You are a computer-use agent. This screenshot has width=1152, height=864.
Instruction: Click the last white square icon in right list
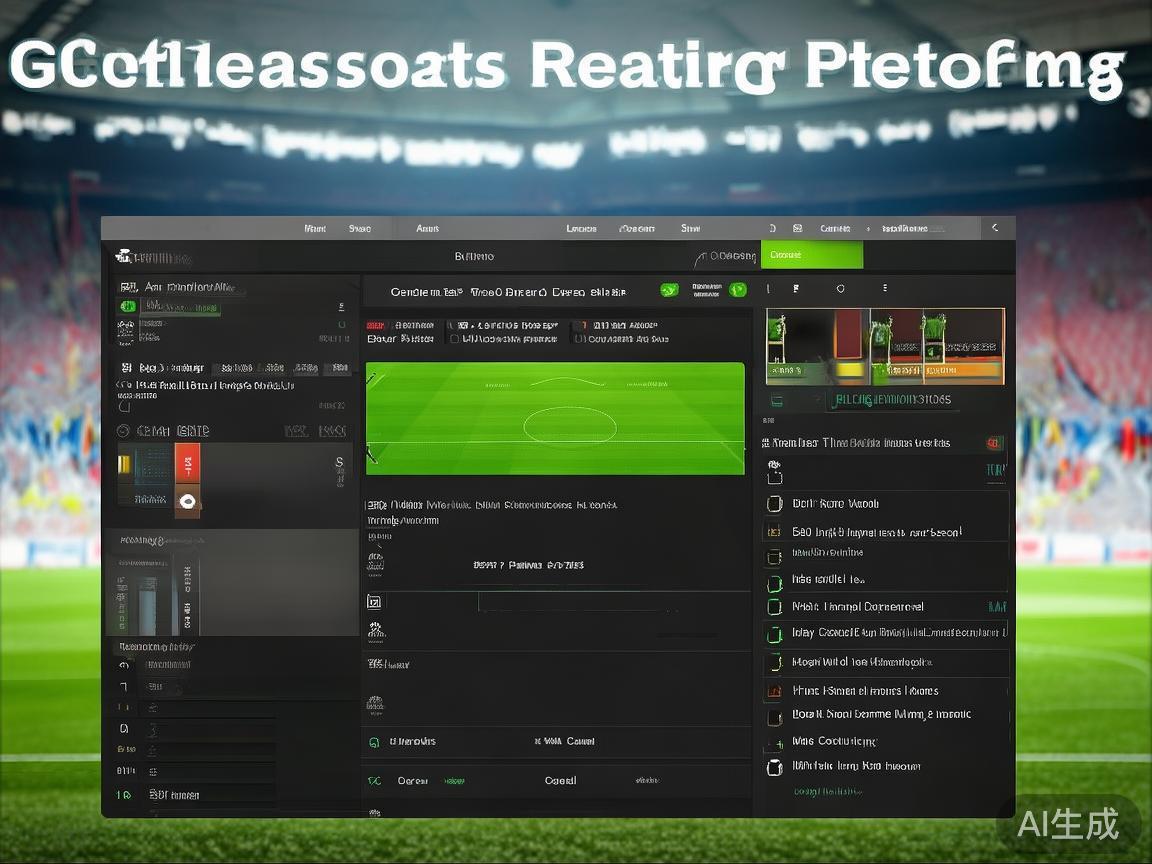773,767
